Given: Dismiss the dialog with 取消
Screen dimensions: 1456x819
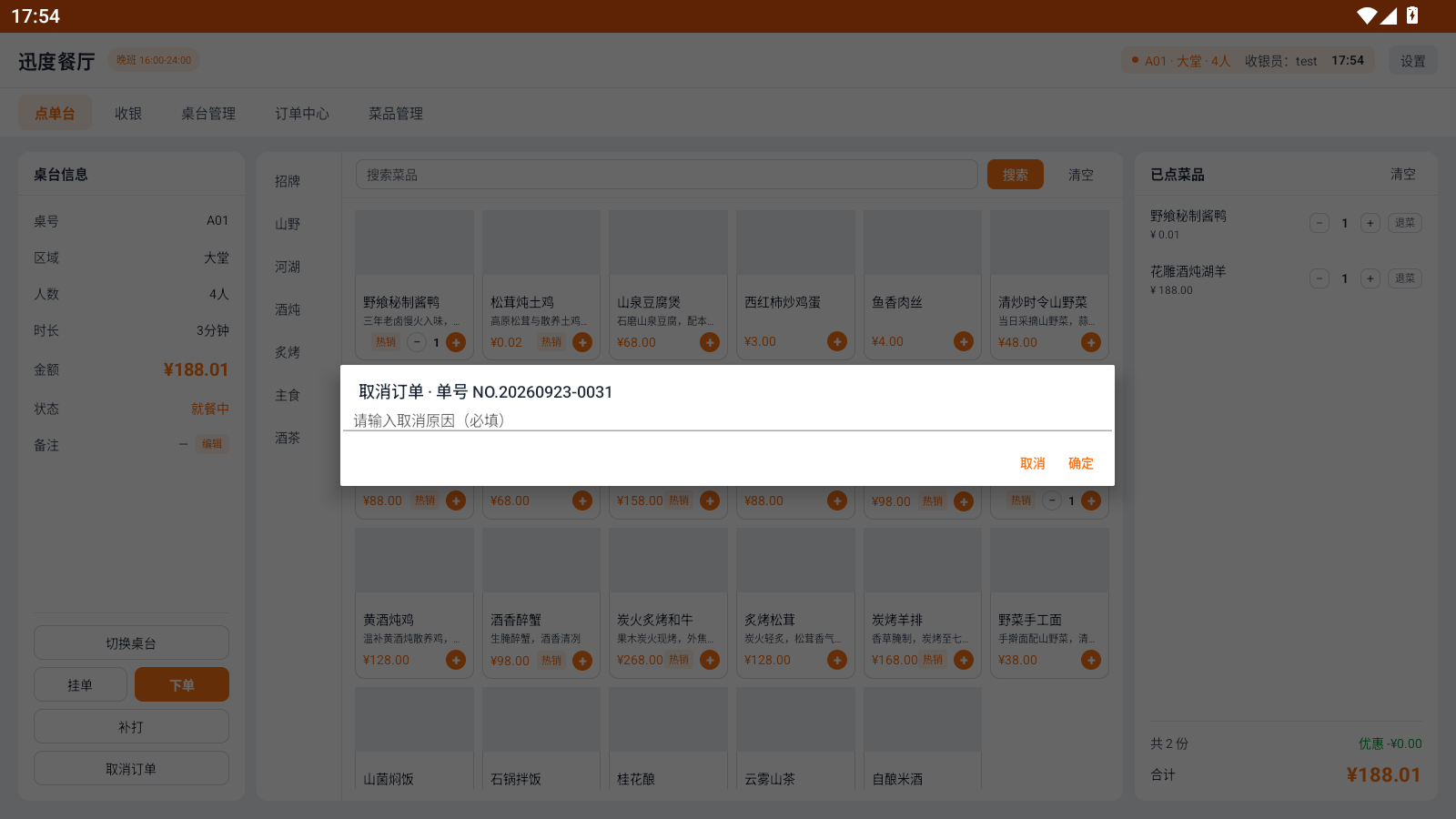Looking at the screenshot, I should point(1032,463).
